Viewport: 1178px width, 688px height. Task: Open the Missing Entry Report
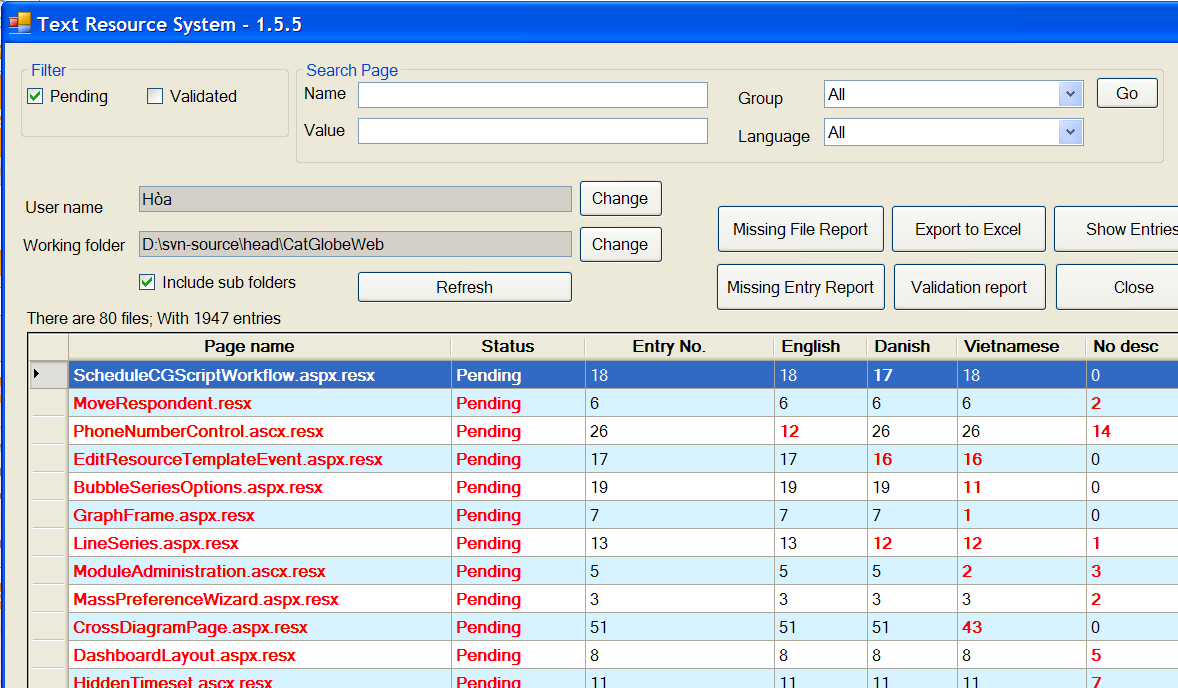[x=800, y=287]
